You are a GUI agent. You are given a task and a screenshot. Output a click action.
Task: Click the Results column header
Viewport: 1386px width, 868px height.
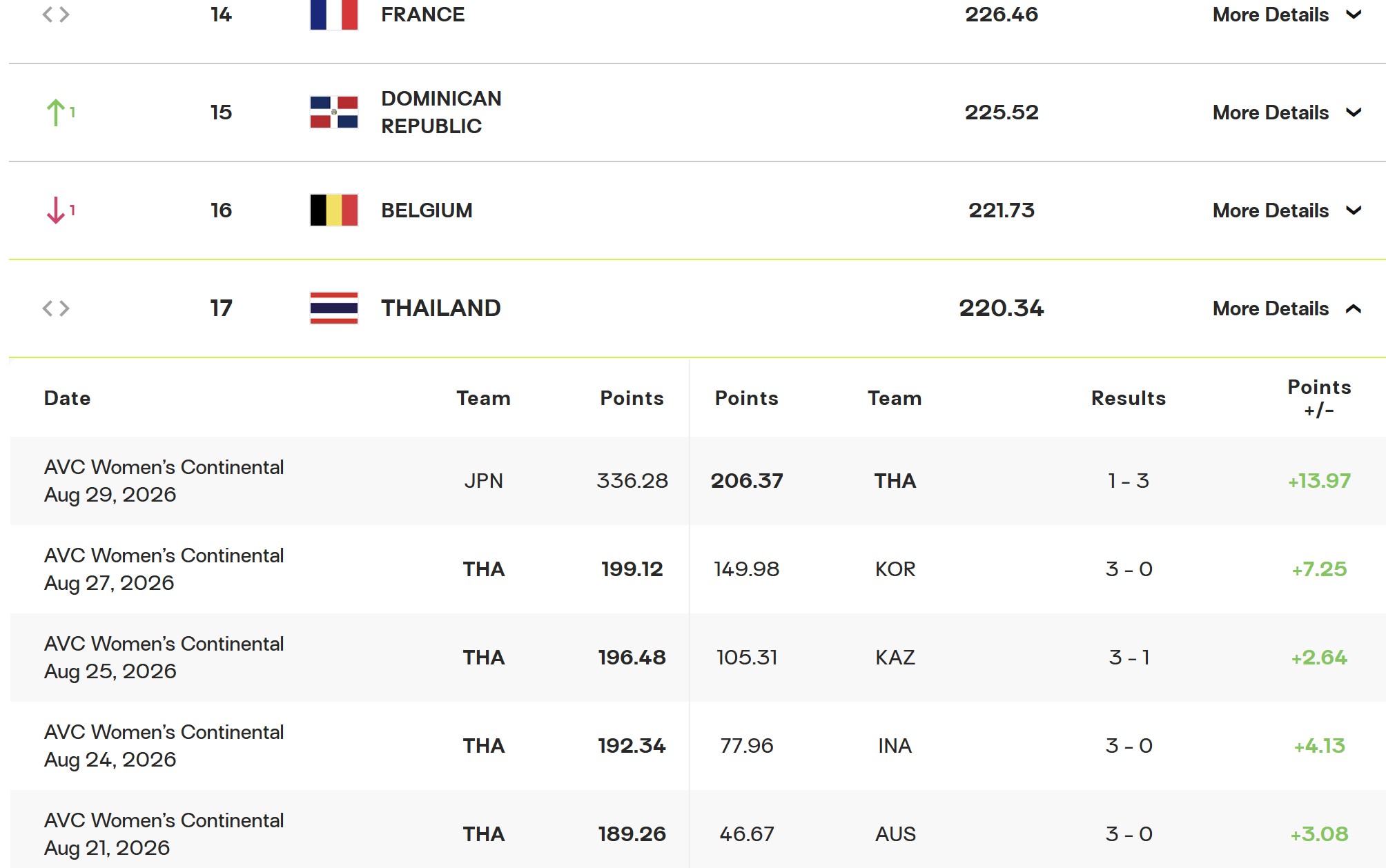[x=1129, y=398]
